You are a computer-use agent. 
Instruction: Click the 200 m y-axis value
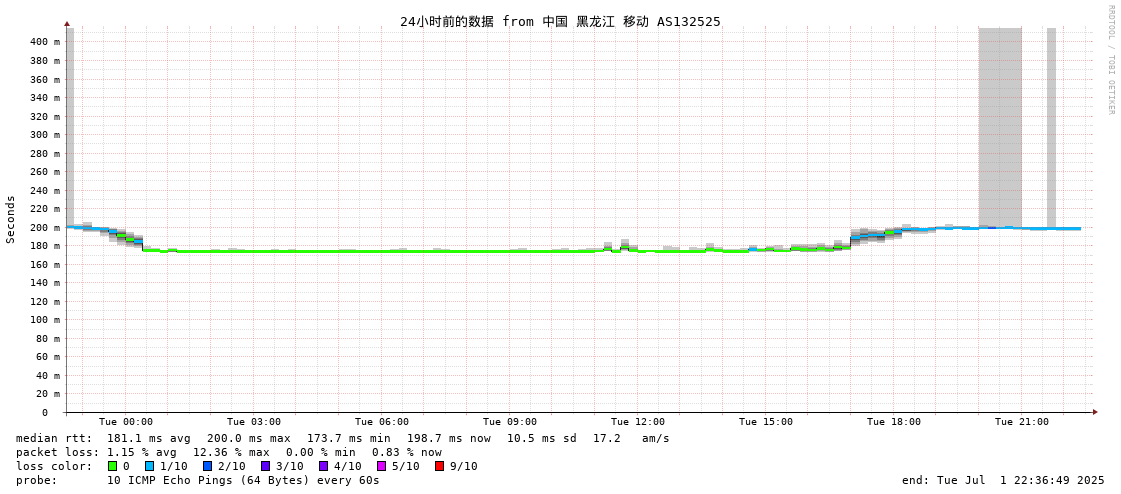pyautogui.click(x=45, y=227)
